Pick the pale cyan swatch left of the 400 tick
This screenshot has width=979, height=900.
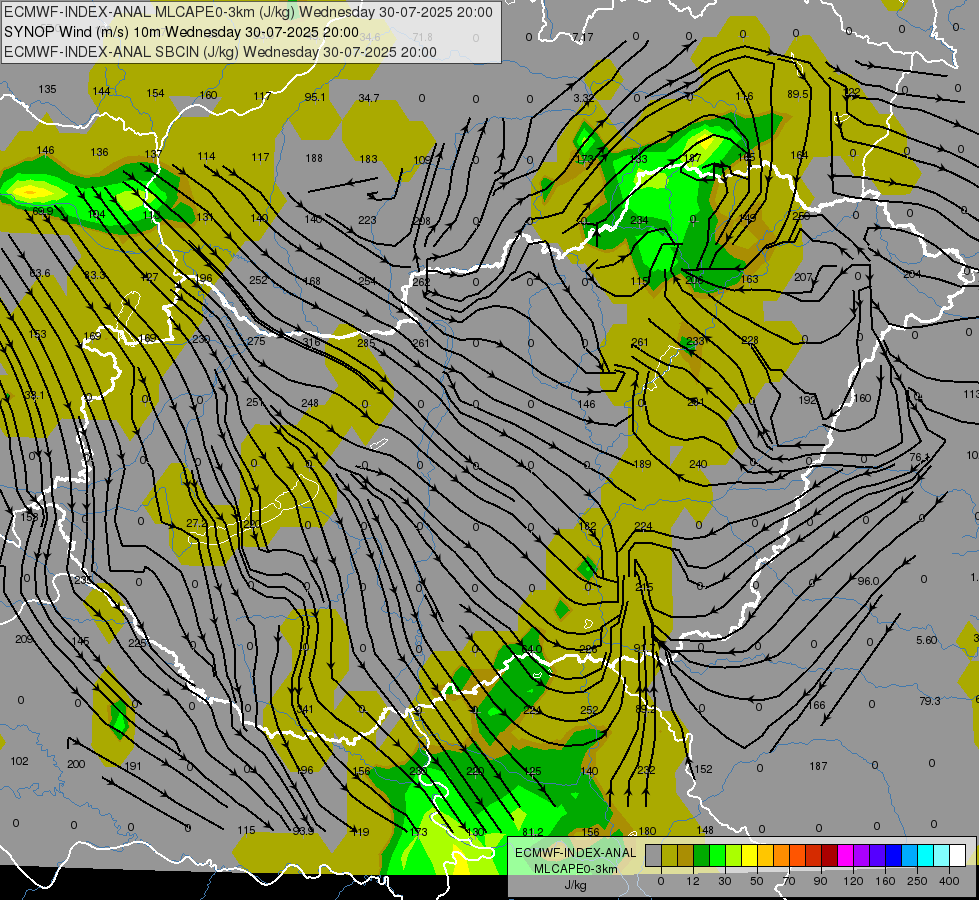point(942,856)
